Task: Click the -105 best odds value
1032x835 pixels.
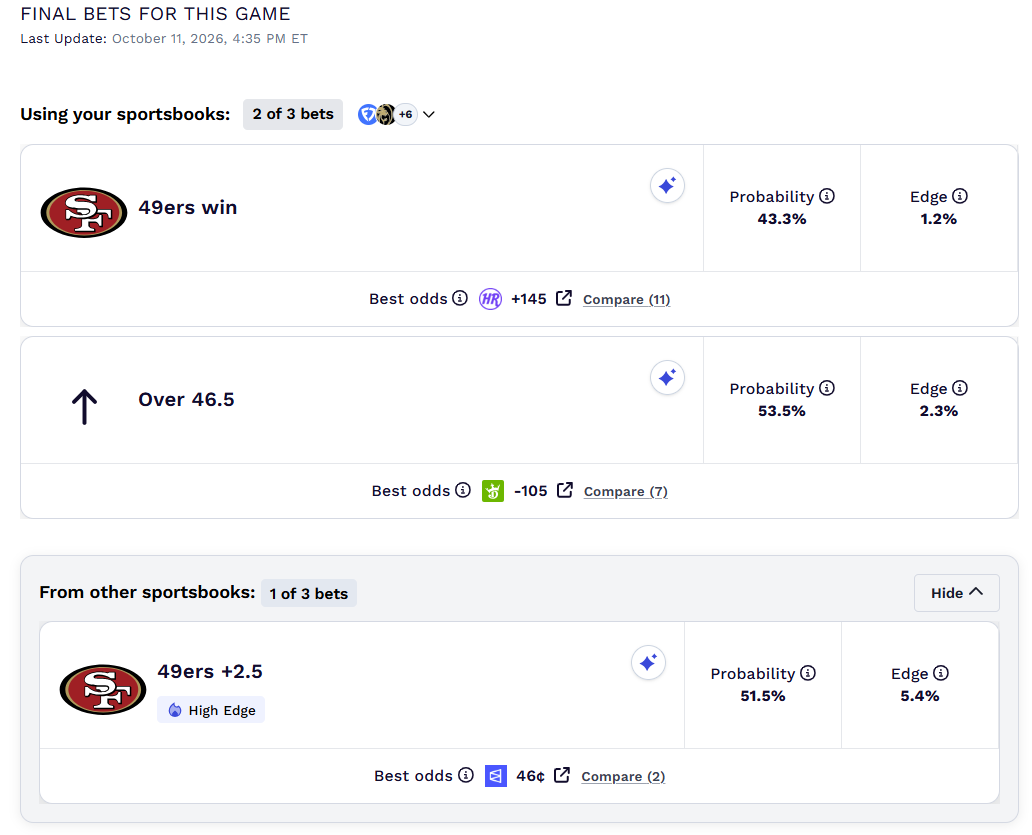Action: coord(530,491)
